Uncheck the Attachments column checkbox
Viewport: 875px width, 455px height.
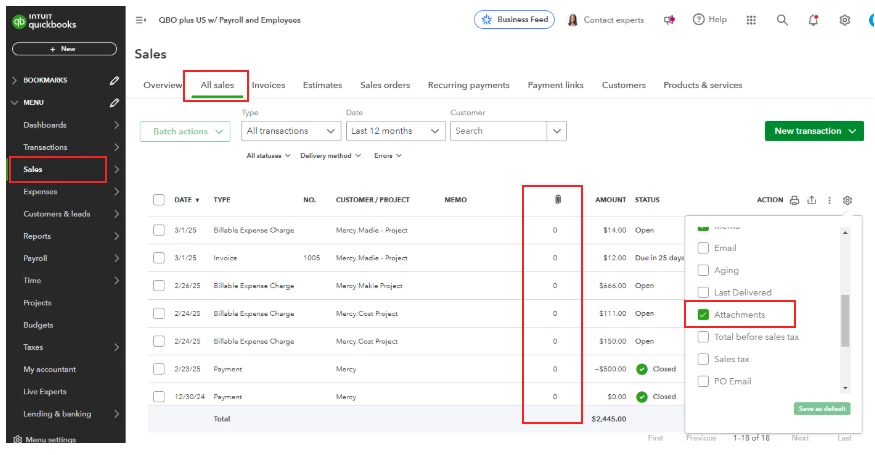703,315
